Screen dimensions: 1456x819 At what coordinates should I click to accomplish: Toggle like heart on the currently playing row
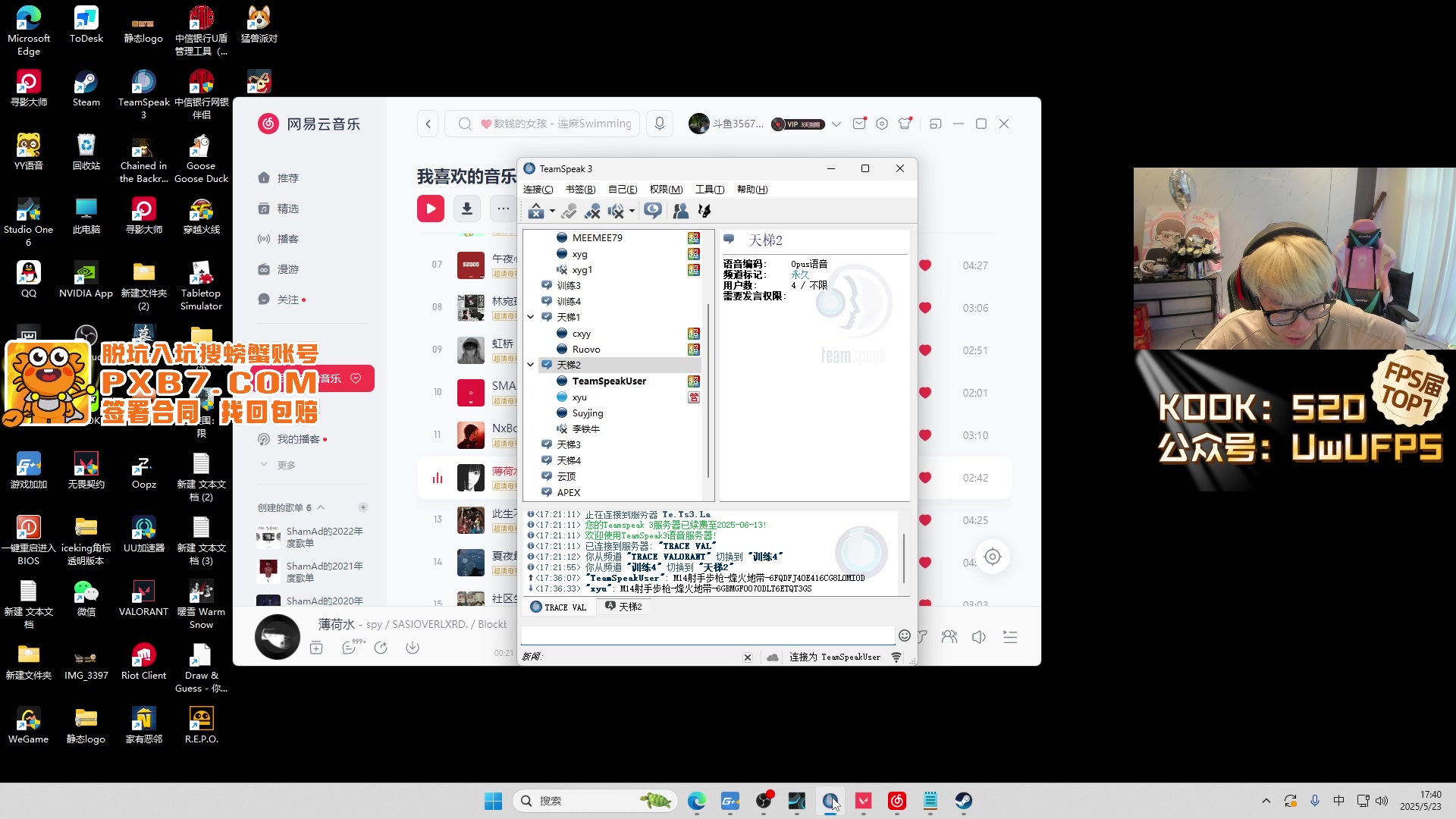pyautogui.click(x=925, y=478)
